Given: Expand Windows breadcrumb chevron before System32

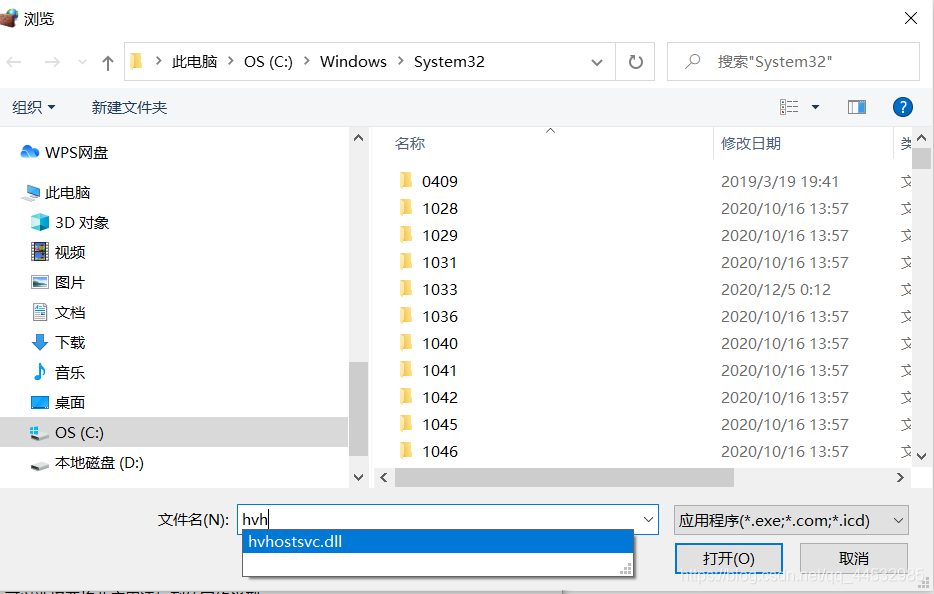Looking at the screenshot, I should coord(400,61).
